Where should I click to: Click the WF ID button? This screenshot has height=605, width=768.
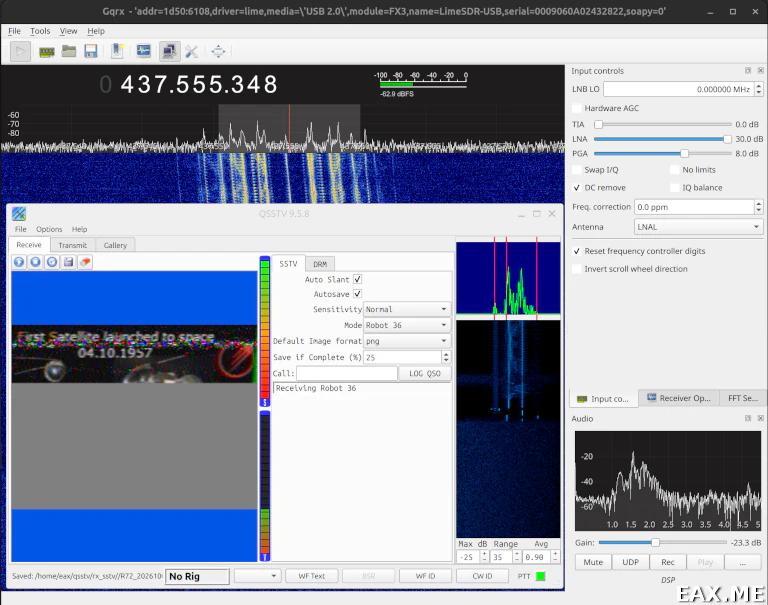tap(425, 576)
